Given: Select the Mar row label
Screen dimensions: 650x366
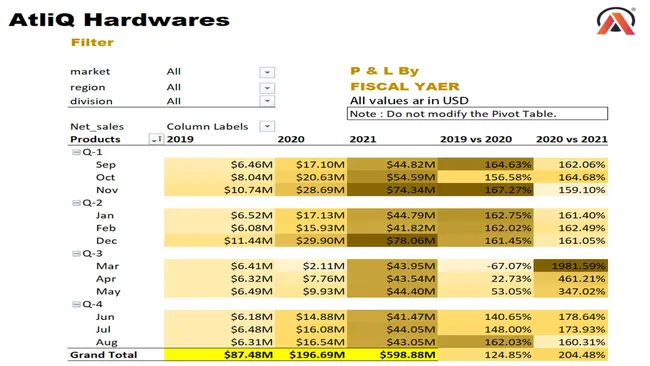Looking at the screenshot, I should pos(107,266).
